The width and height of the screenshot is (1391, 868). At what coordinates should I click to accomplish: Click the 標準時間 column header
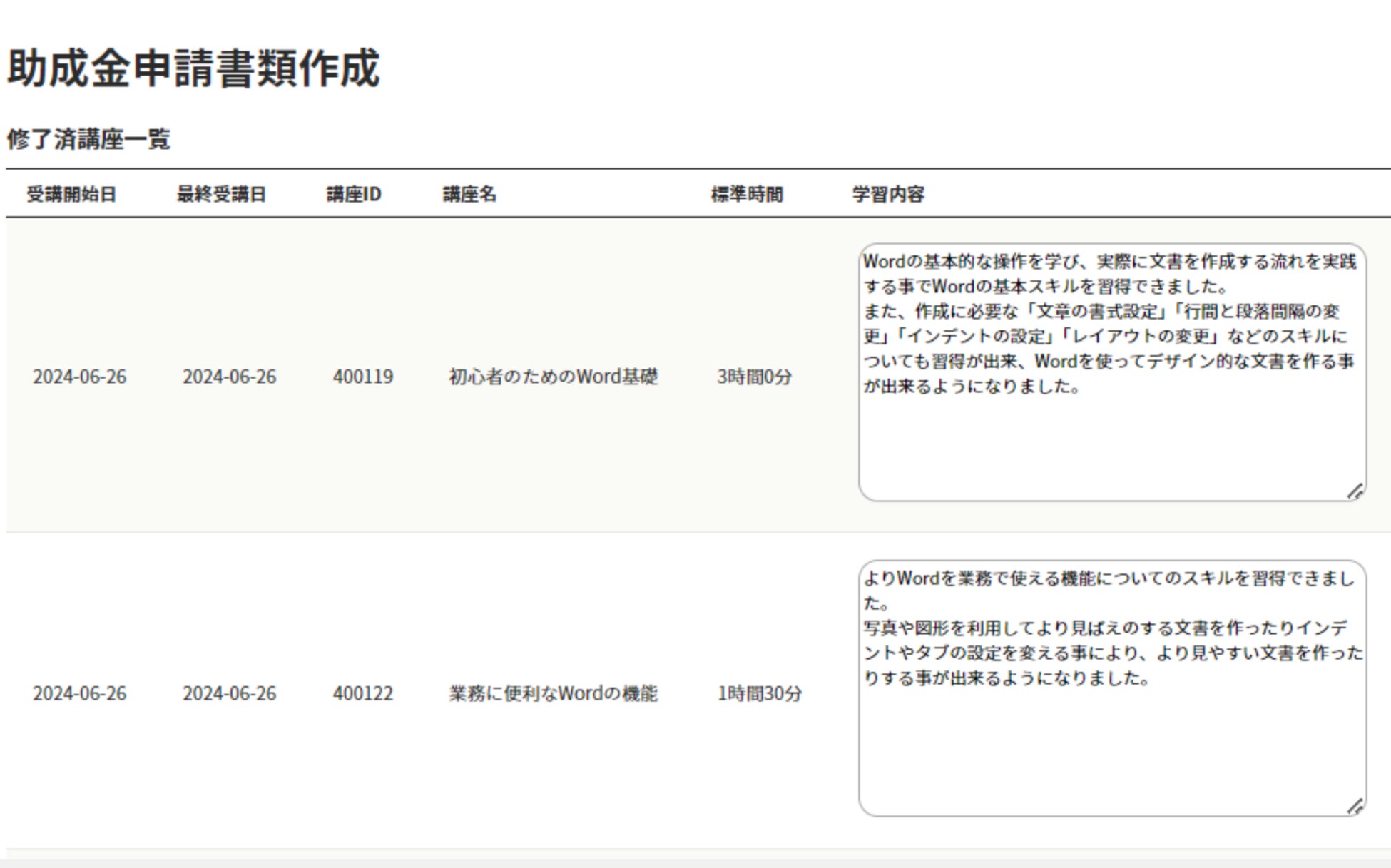point(747,194)
